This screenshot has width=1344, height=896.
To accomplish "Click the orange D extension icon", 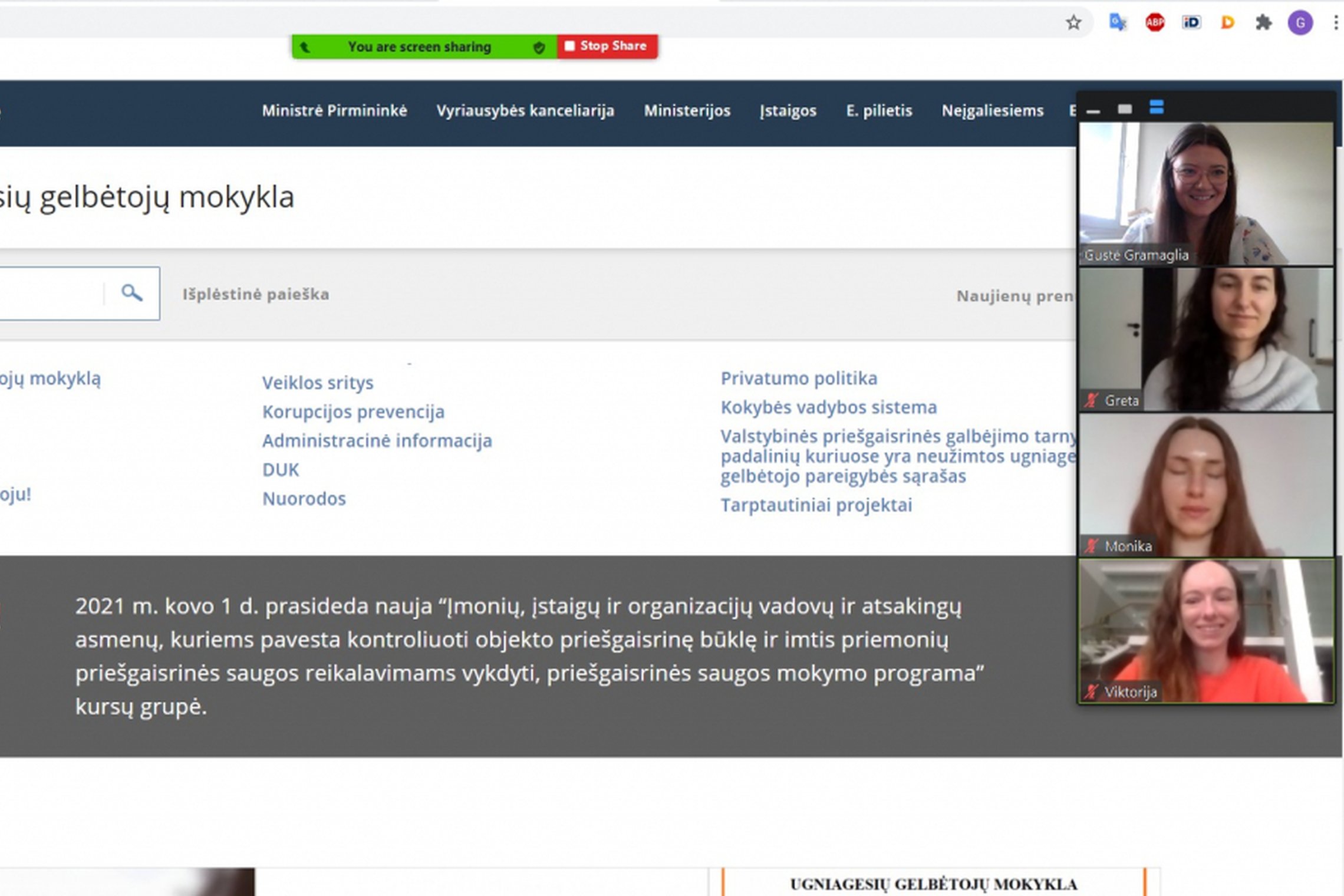I will pos(1228,23).
